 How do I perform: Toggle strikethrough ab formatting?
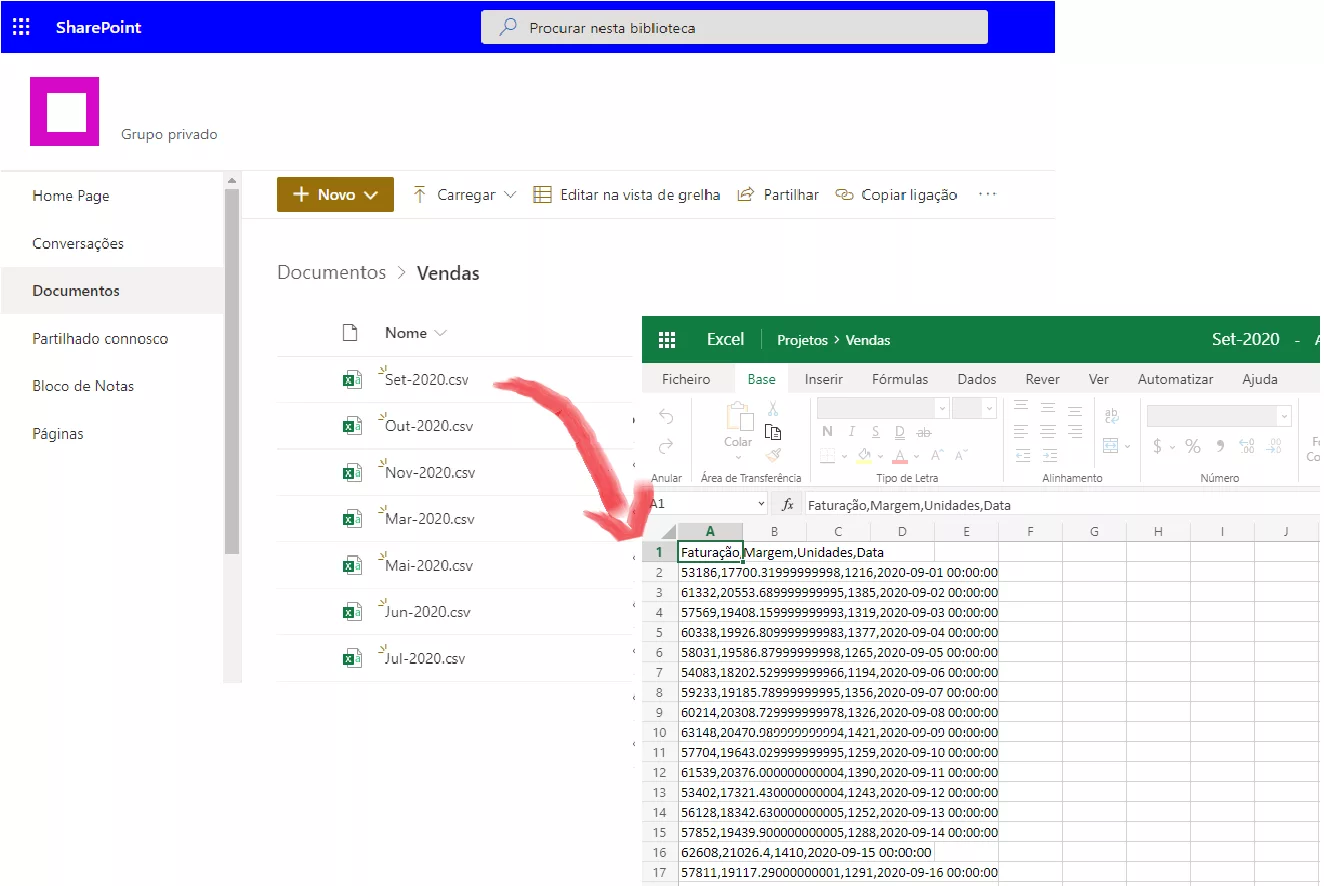point(924,432)
